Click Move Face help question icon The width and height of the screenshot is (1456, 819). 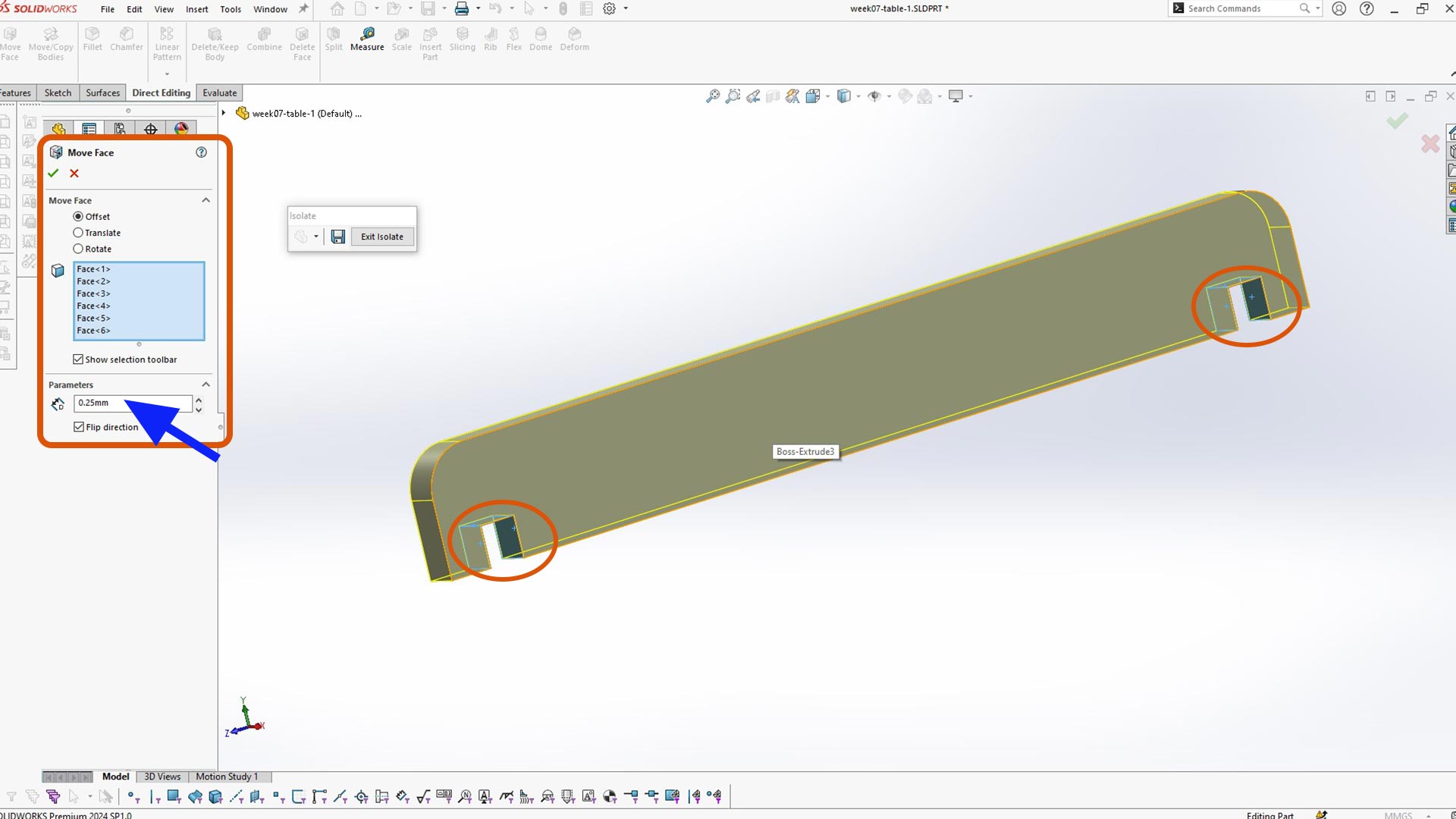coord(201,152)
